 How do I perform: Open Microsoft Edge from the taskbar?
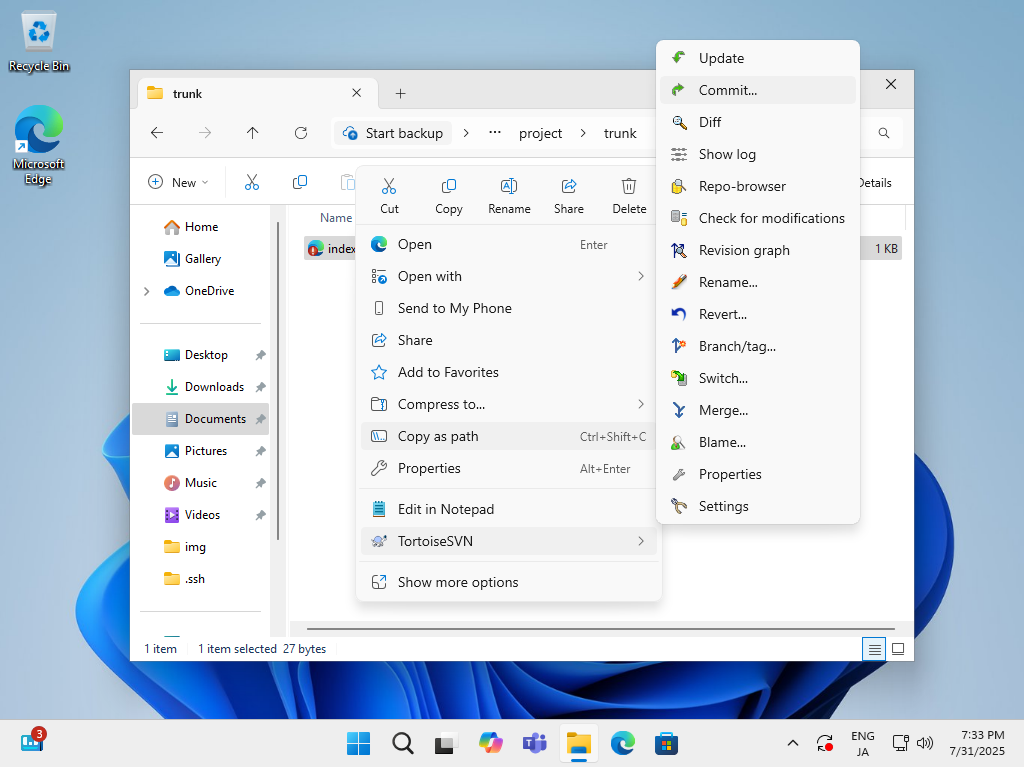[622, 743]
